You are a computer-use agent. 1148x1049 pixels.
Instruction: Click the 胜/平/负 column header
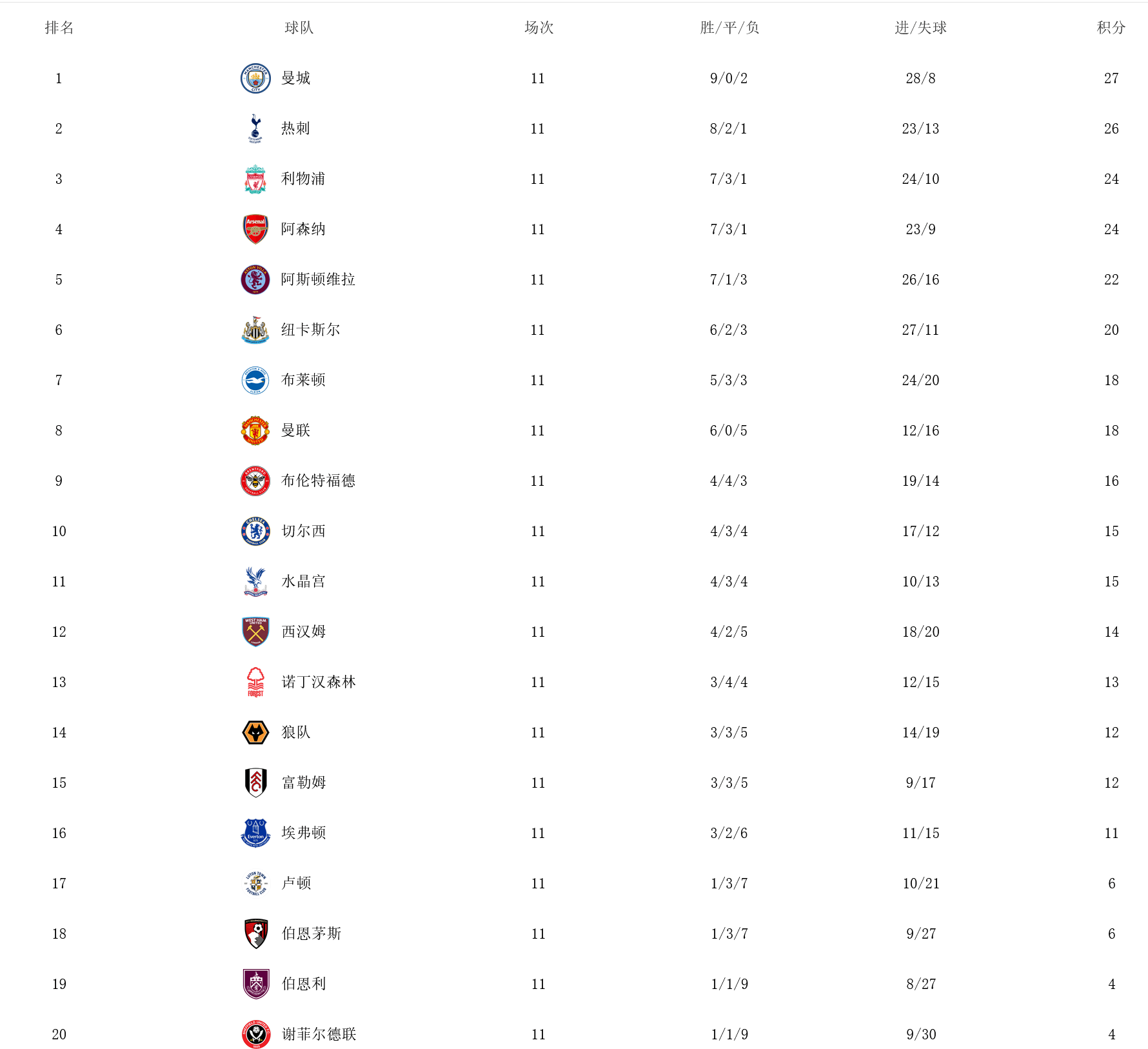point(729,28)
